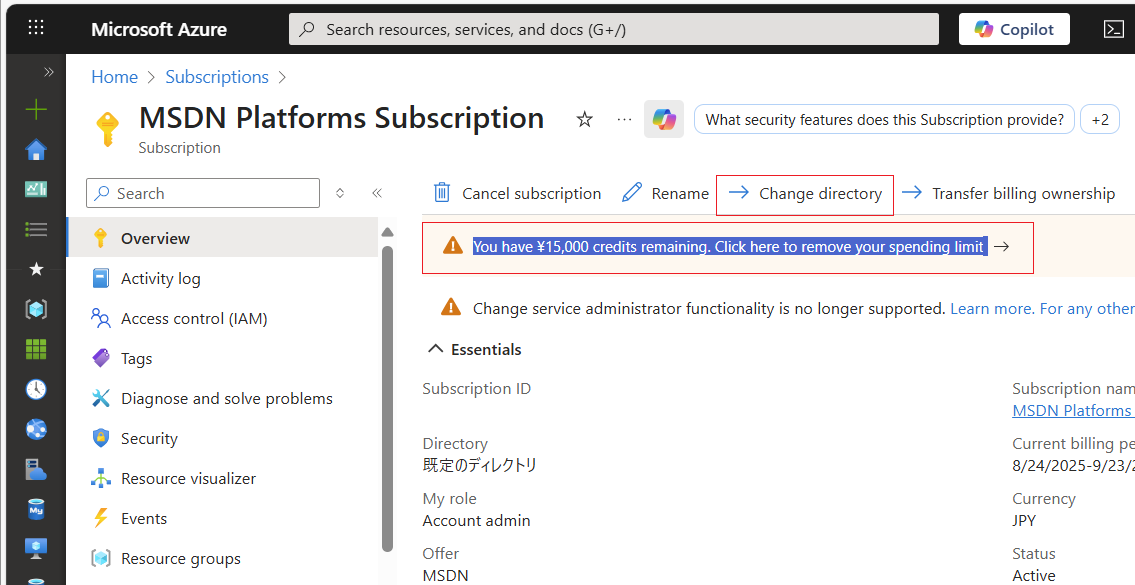Click the arrow after credits remaining message
Image resolution: width=1135 pixels, height=585 pixels.
point(1001,247)
